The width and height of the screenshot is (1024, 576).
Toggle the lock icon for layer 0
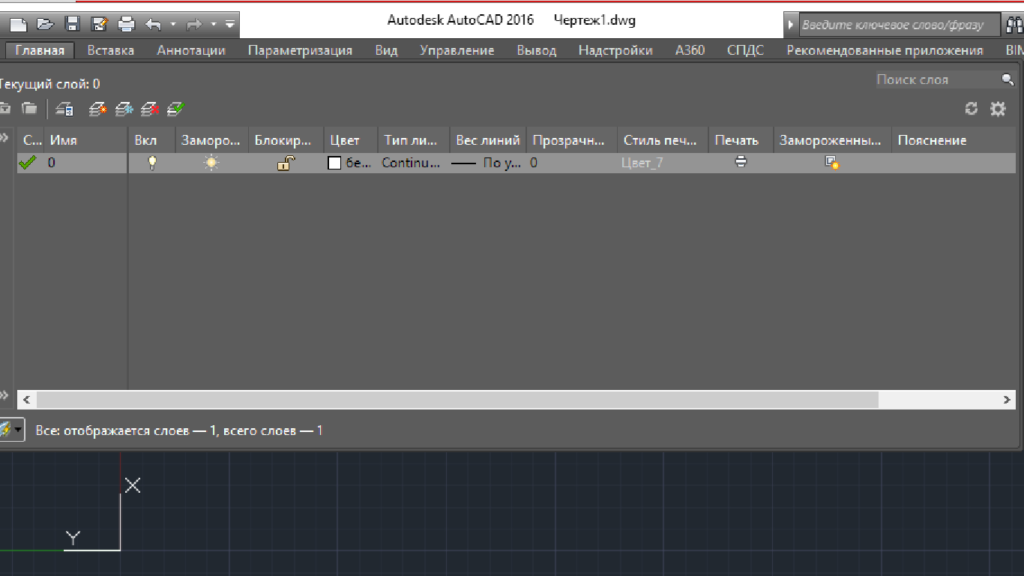(285, 163)
